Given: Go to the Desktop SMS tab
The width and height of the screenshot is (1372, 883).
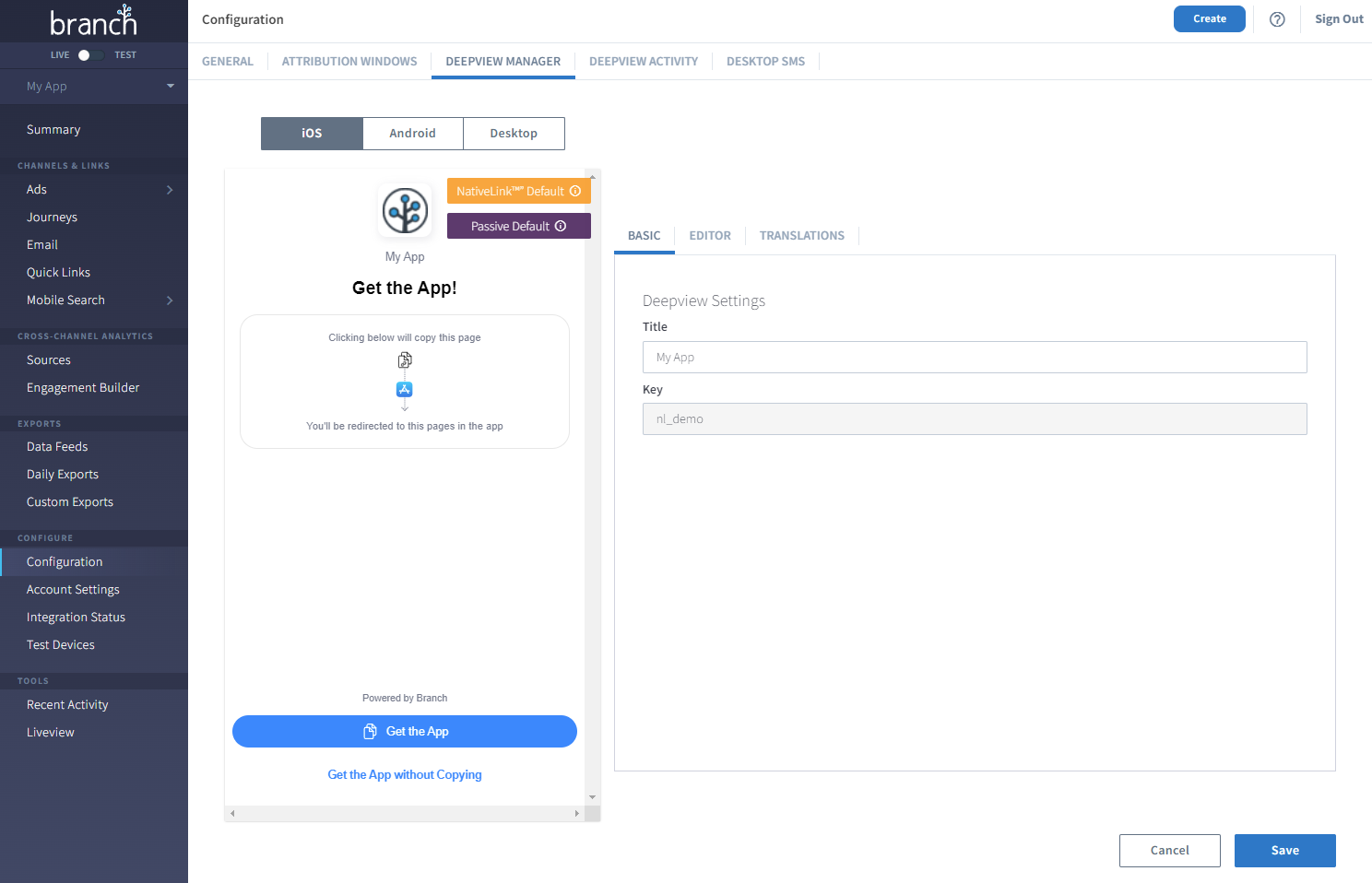Looking at the screenshot, I should 765,62.
